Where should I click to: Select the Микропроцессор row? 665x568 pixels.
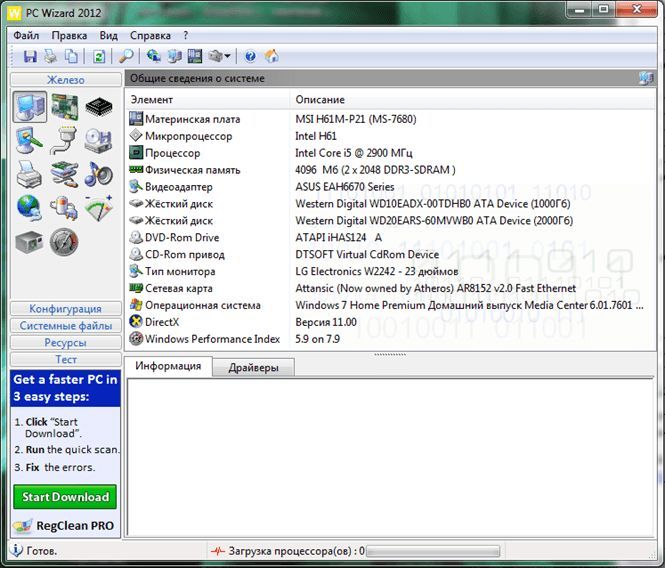click(x=390, y=136)
